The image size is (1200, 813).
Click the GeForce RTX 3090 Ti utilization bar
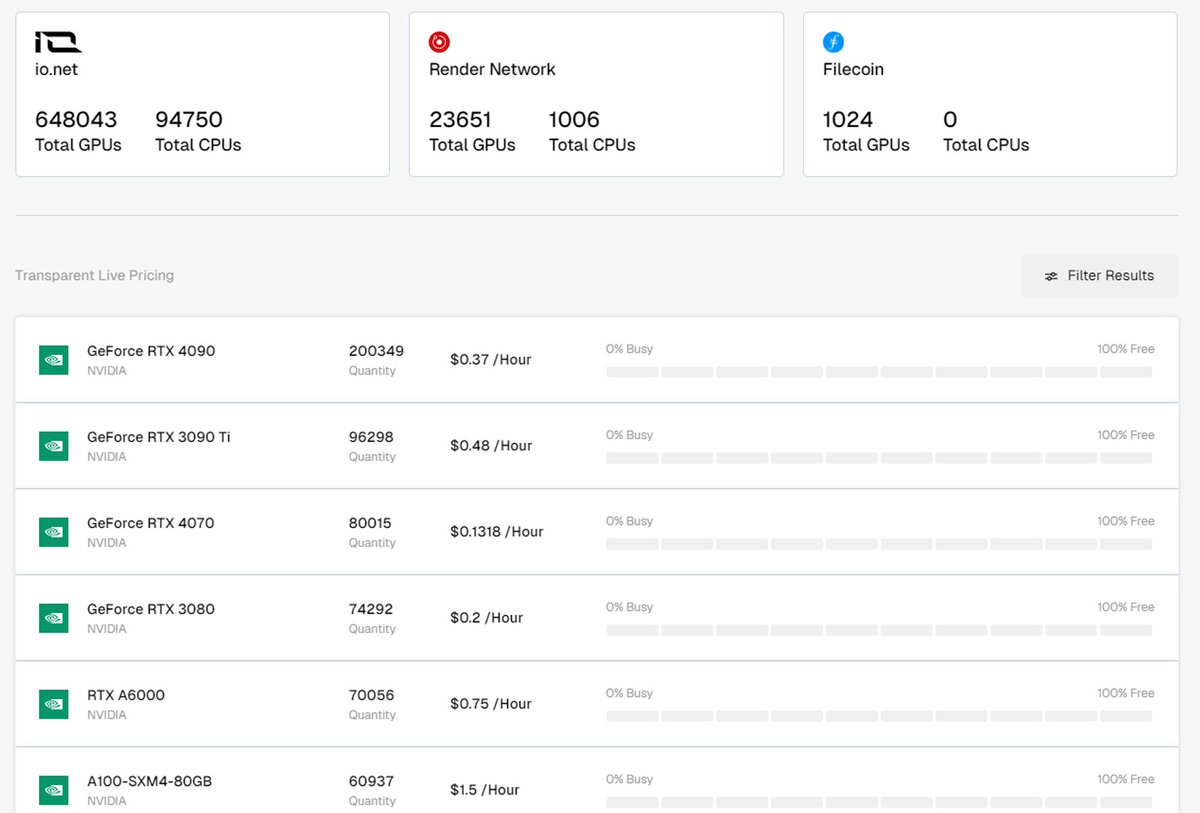click(880, 458)
